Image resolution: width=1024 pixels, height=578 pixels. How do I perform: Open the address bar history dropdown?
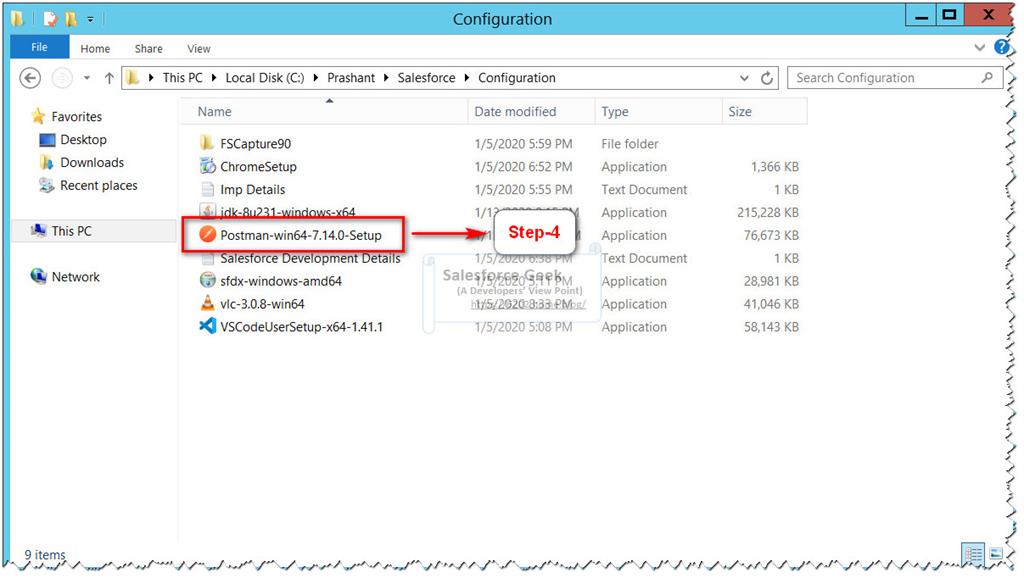pos(744,77)
